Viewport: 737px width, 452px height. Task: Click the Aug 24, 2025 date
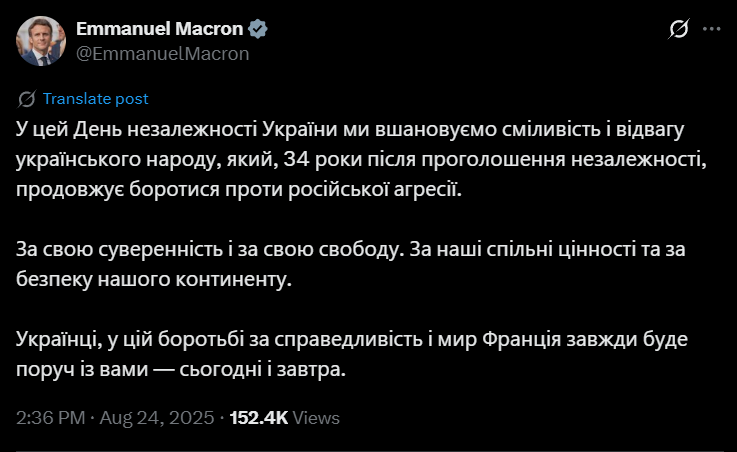point(159,418)
